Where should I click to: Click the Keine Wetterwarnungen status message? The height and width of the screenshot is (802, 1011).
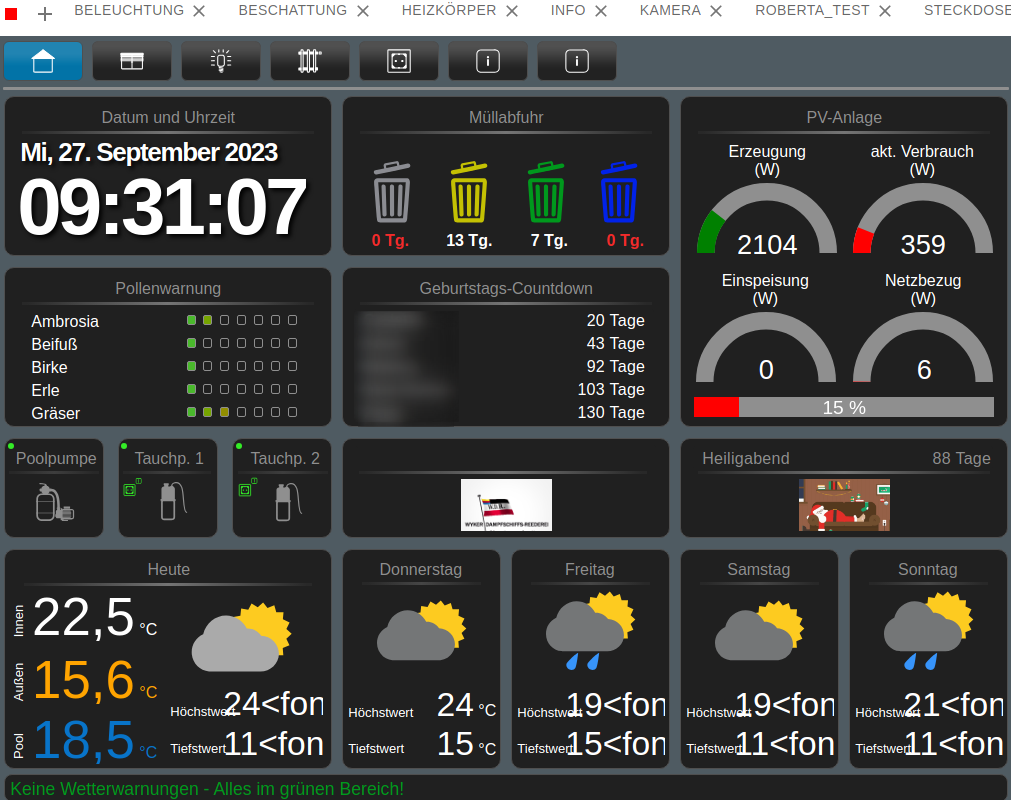tap(207, 789)
